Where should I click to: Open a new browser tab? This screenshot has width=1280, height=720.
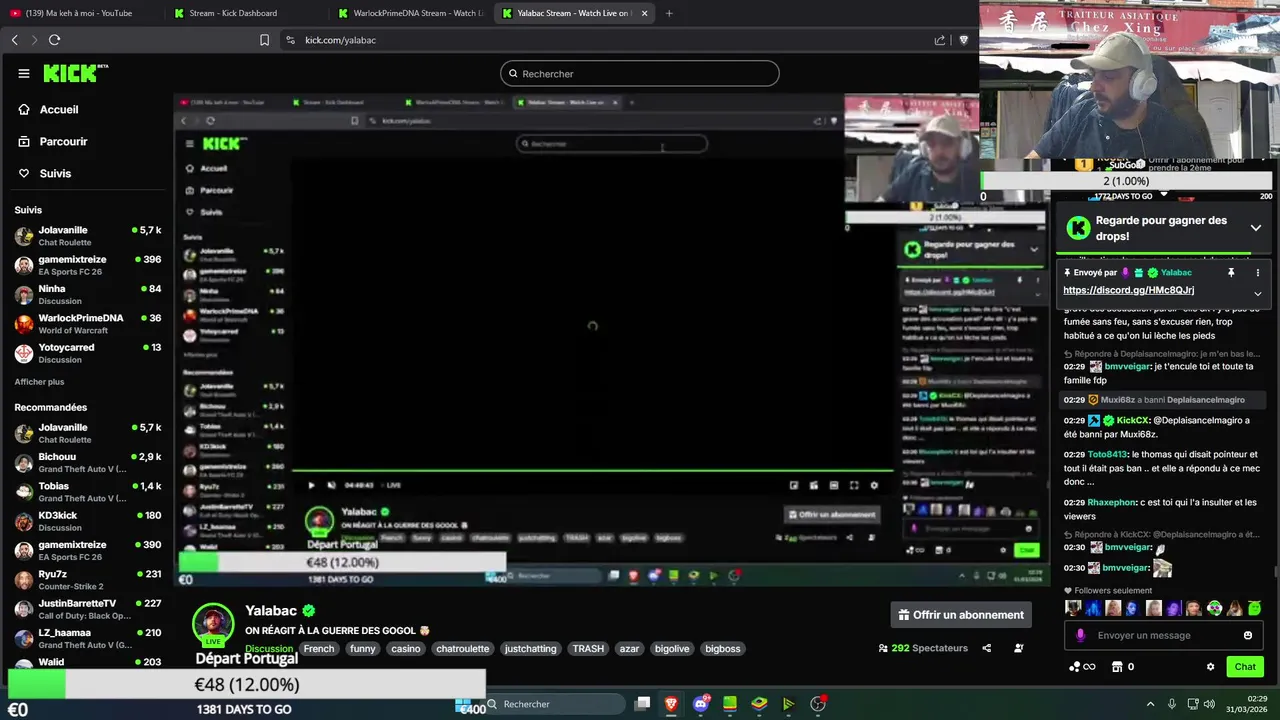(x=669, y=13)
